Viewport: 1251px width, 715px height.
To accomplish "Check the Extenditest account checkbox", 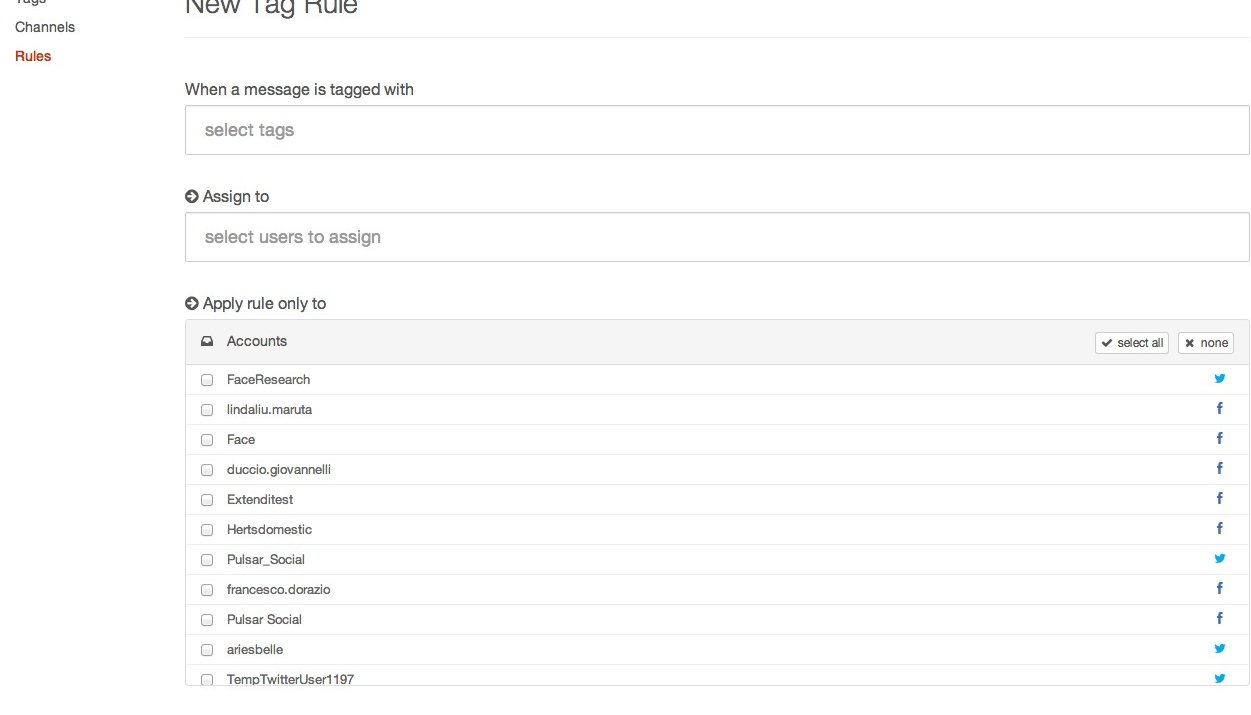I will (207, 500).
